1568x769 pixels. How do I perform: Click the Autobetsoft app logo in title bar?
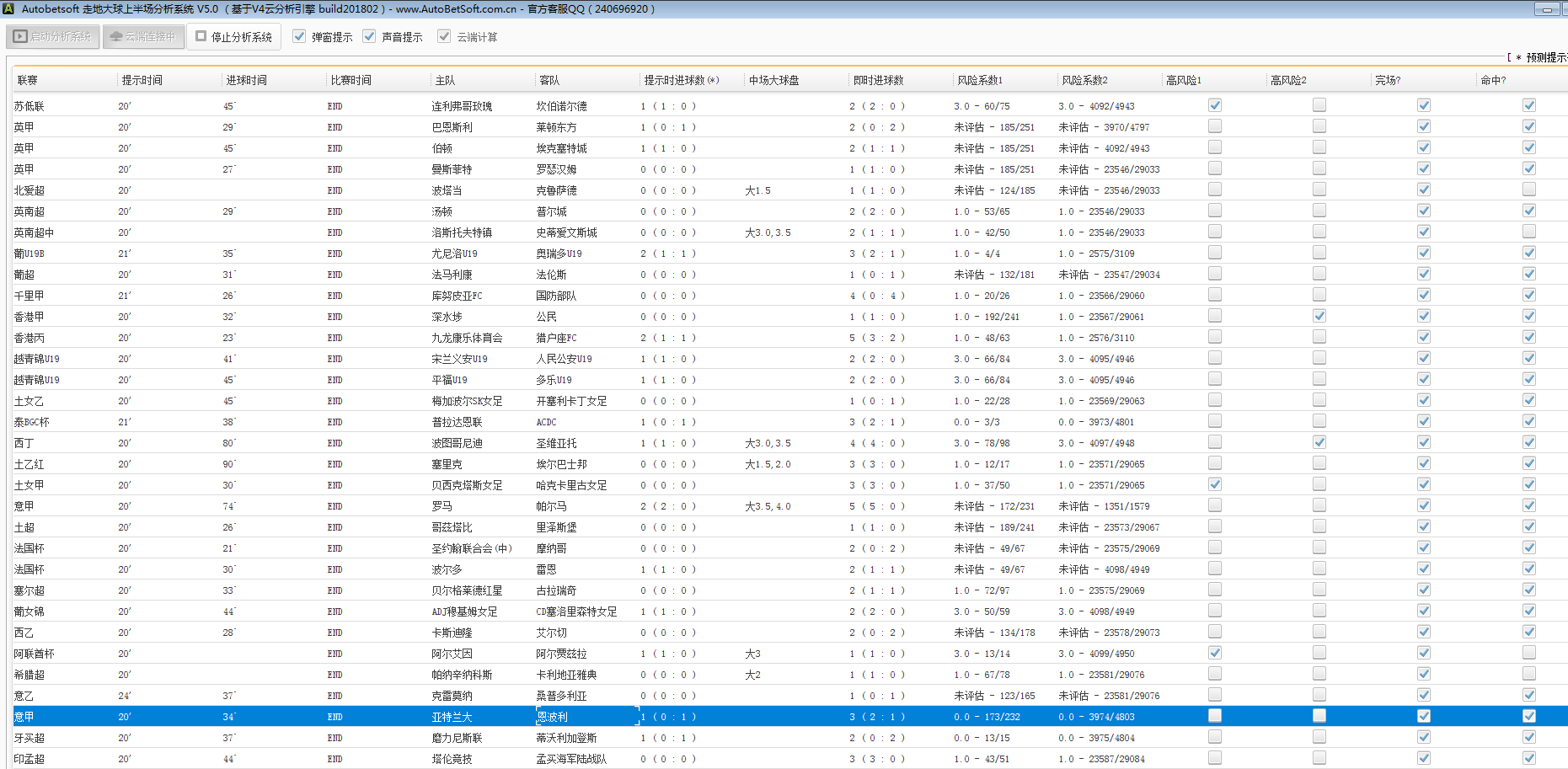pyautogui.click(x=8, y=8)
